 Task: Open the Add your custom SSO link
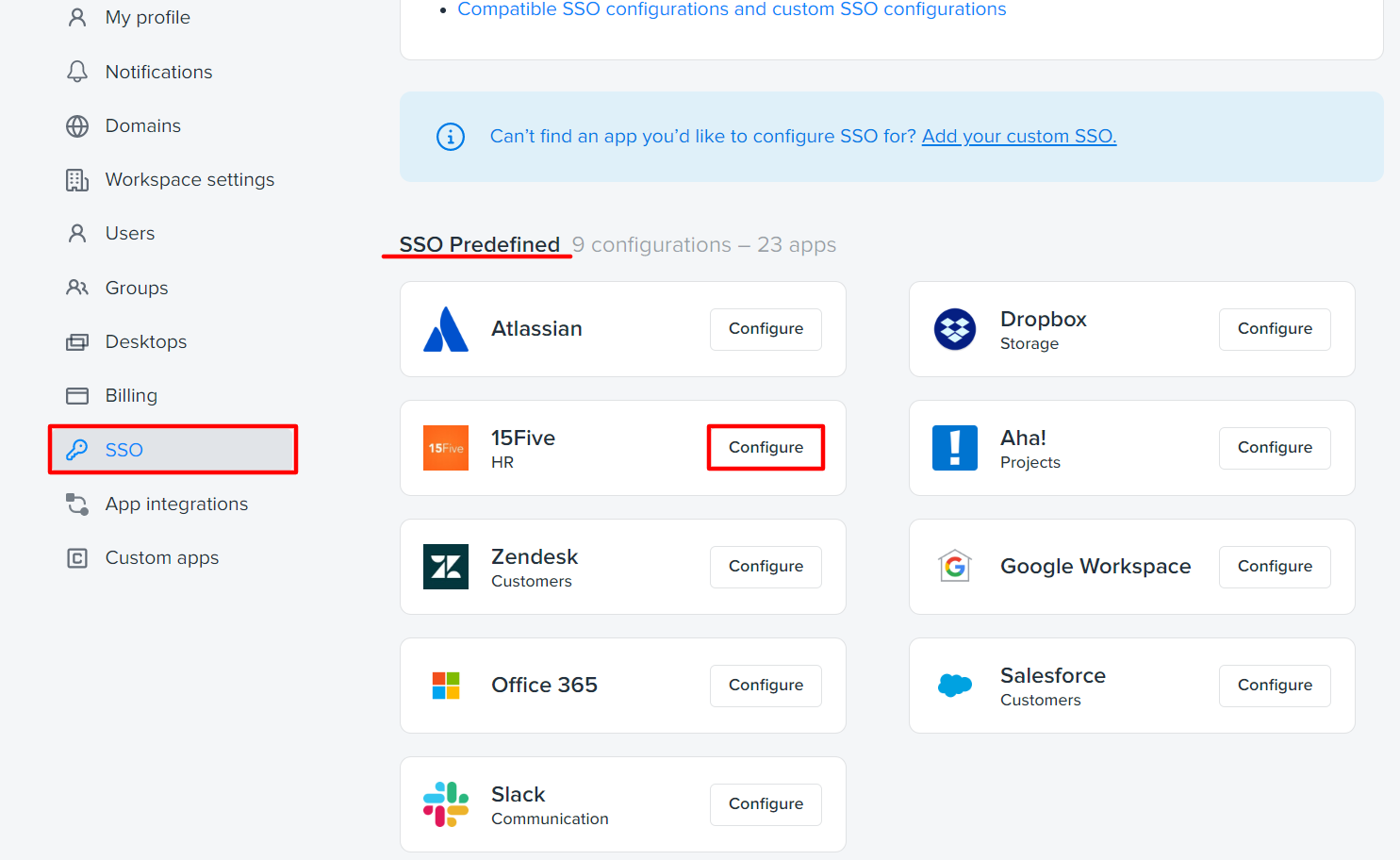(1018, 136)
